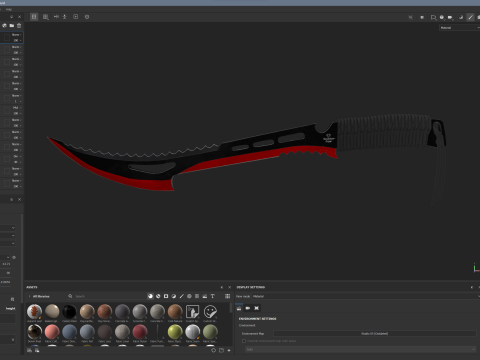Select the pink fabric material sphere
The image size is (480, 360).
pos(52,332)
